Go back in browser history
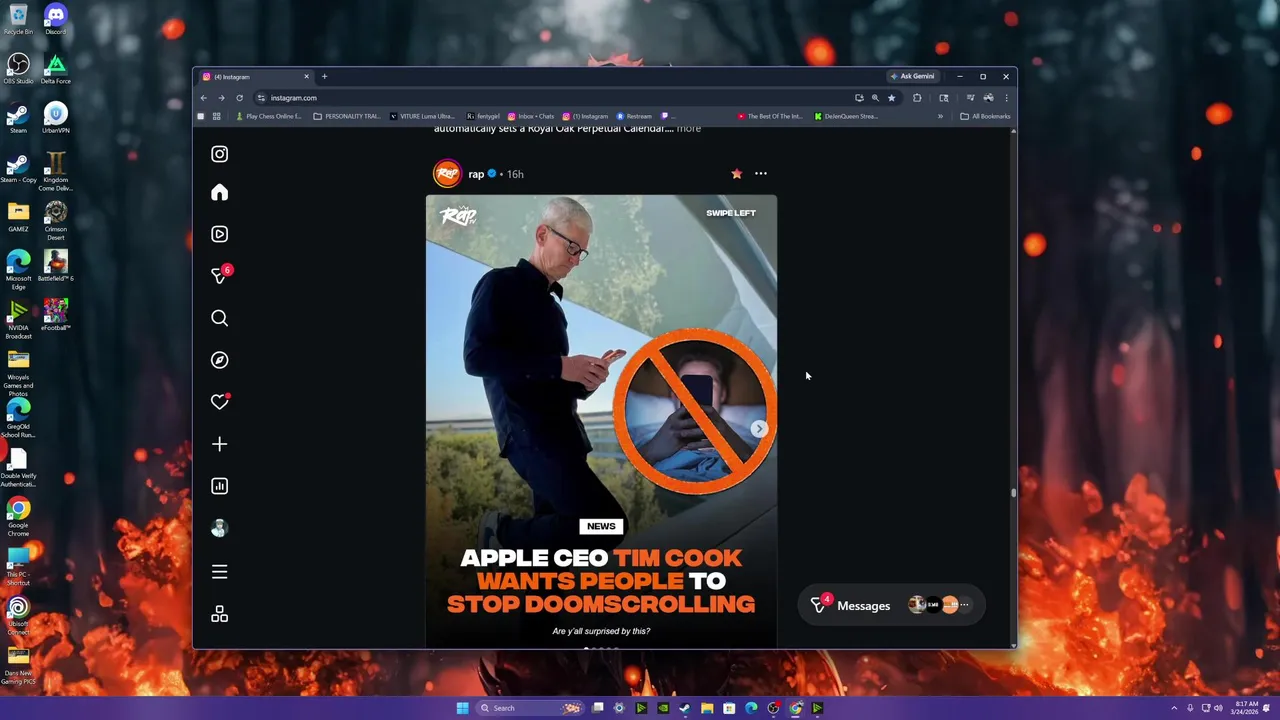Viewport: 1280px width, 720px height. pos(203,98)
